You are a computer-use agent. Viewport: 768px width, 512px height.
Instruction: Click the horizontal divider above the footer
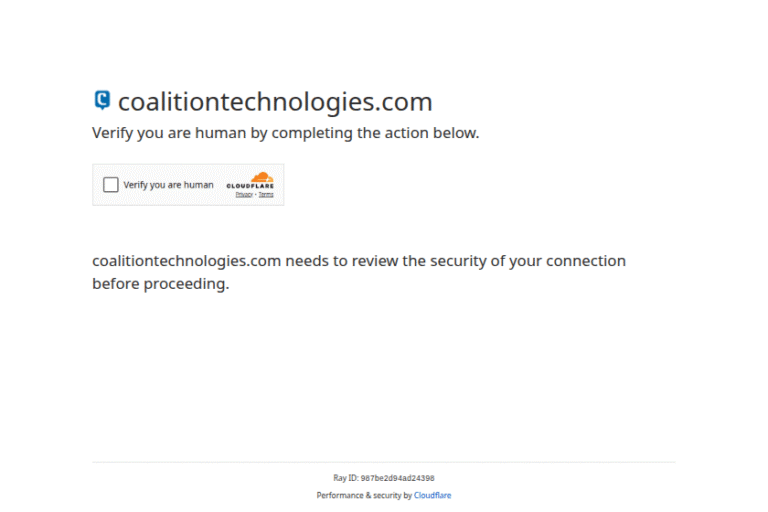point(384,462)
